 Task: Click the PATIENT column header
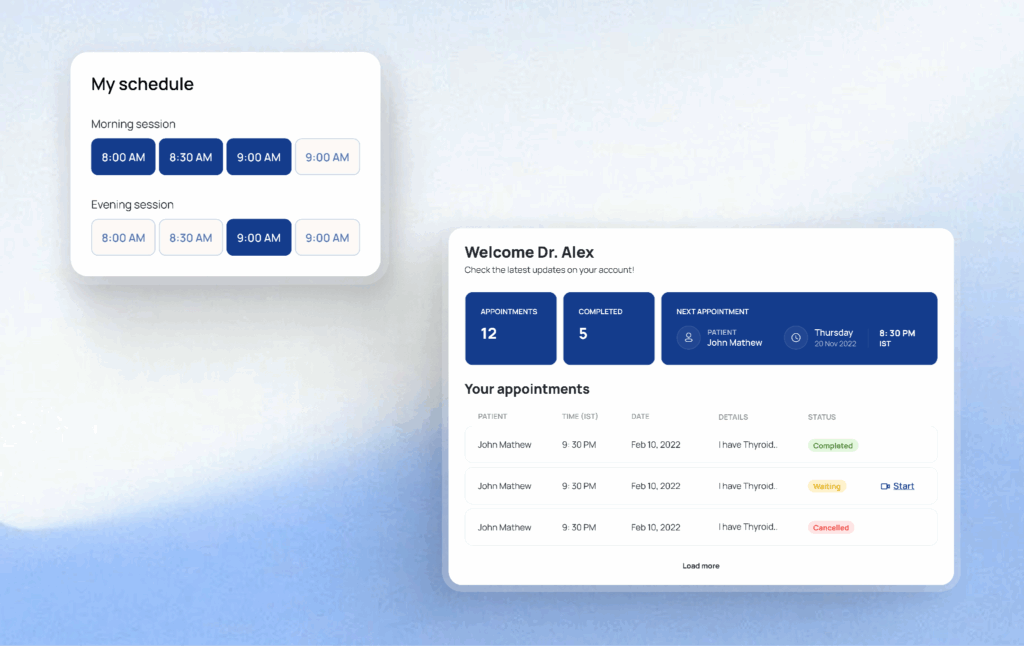(492, 416)
